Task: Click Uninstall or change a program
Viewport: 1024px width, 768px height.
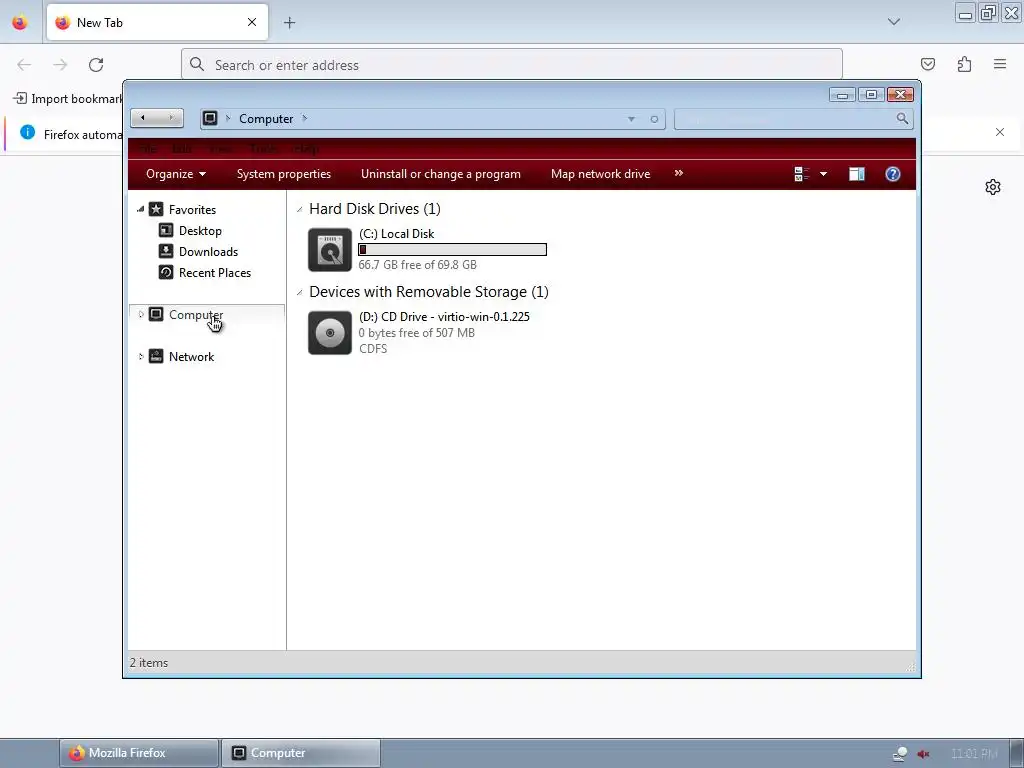Action: 441,174
